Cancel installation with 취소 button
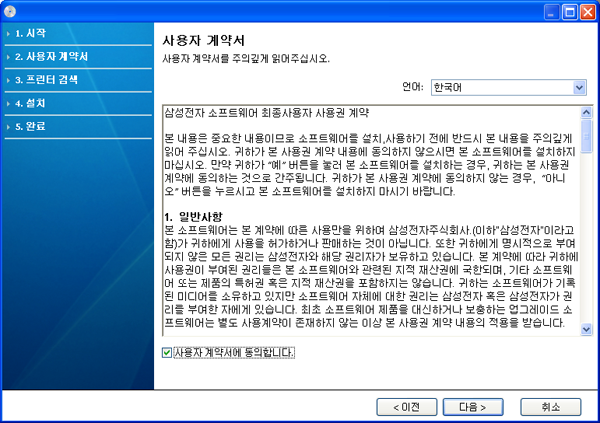The image size is (600, 423). pyautogui.click(x=551, y=407)
